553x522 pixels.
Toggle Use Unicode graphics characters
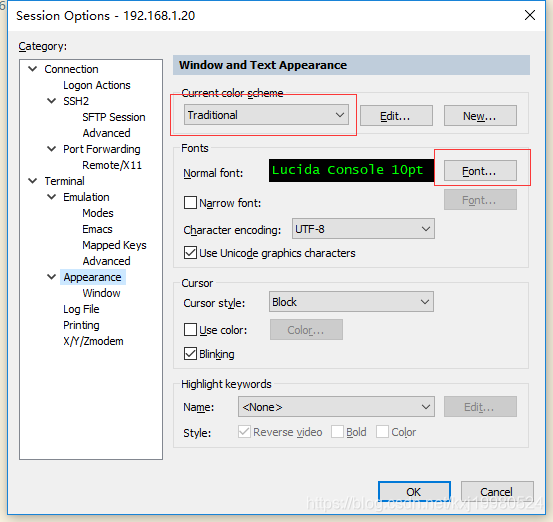pyautogui.click(x=190, y=253)
